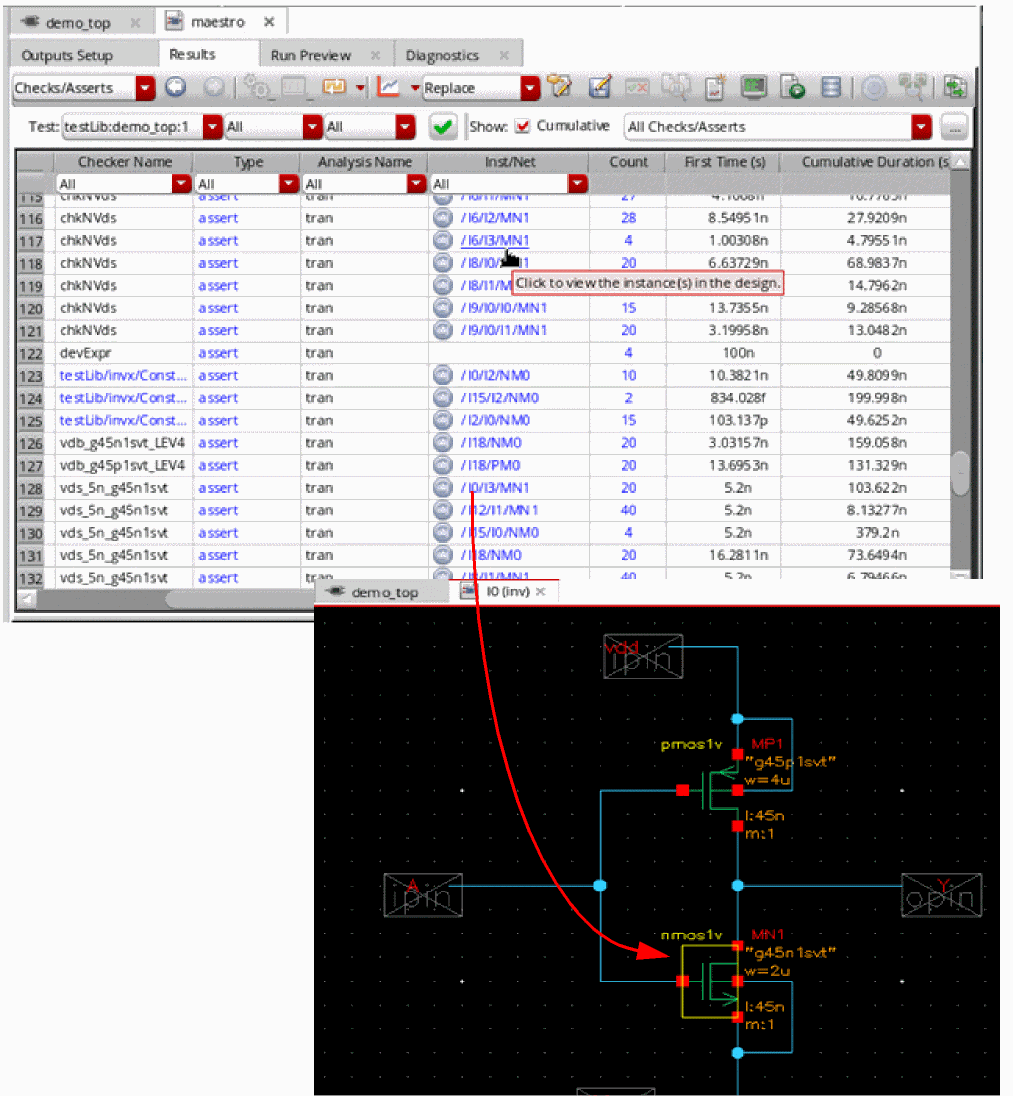Click the notepad with pencil icon

[x=600, y=88]
